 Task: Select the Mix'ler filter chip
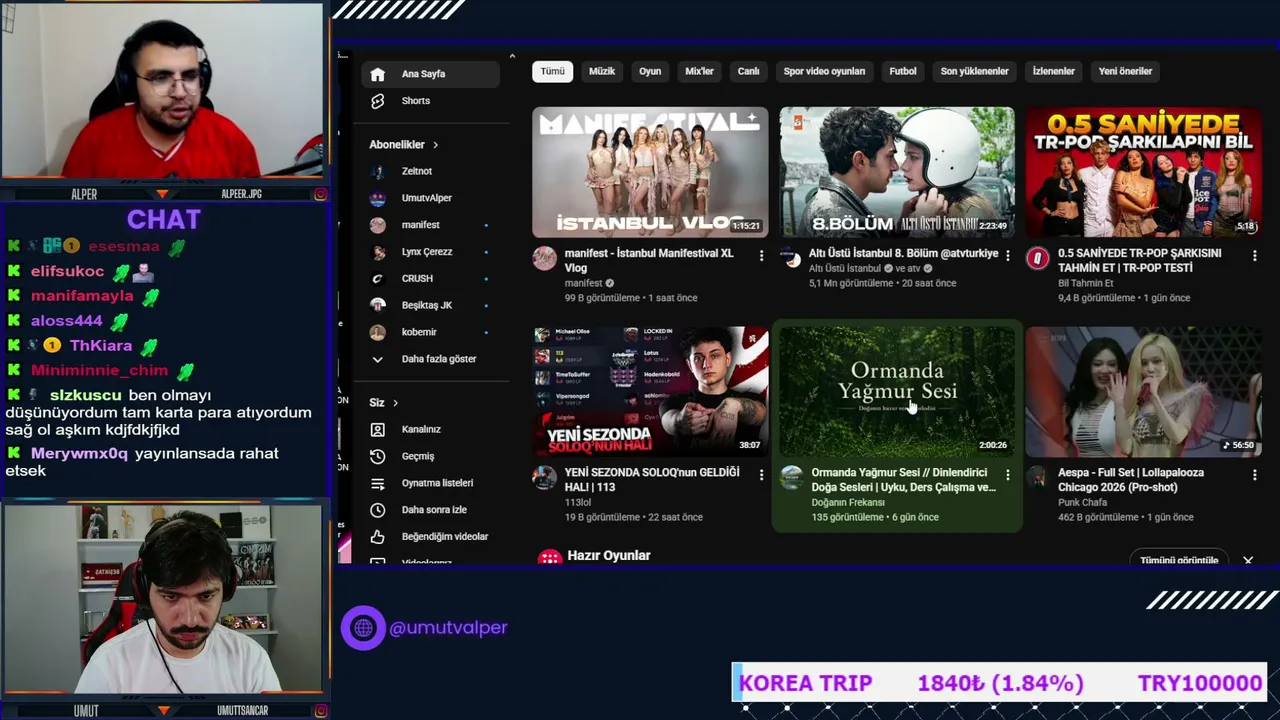tap(699, 71)
